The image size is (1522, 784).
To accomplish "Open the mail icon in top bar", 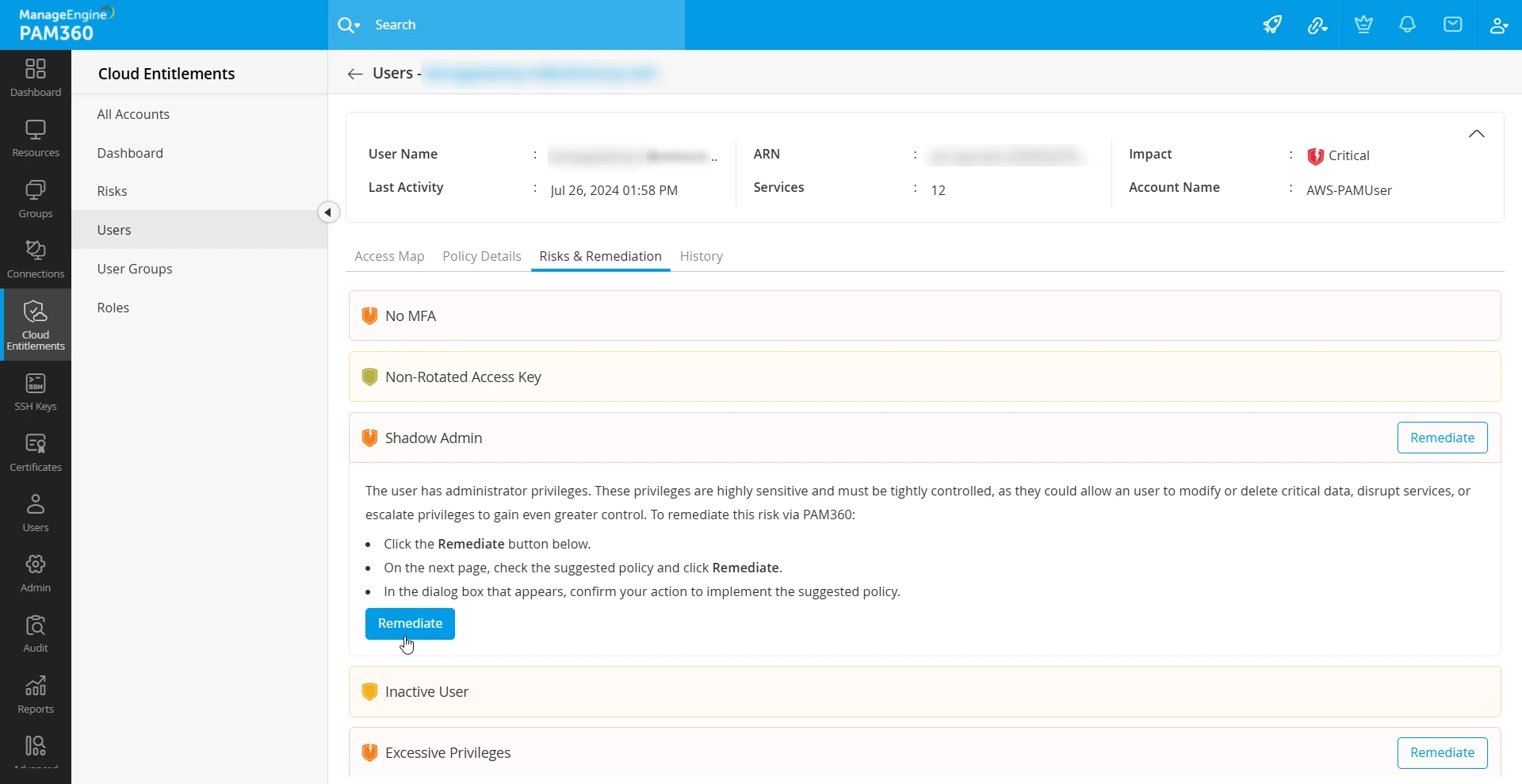I will tap(1452, 25).
